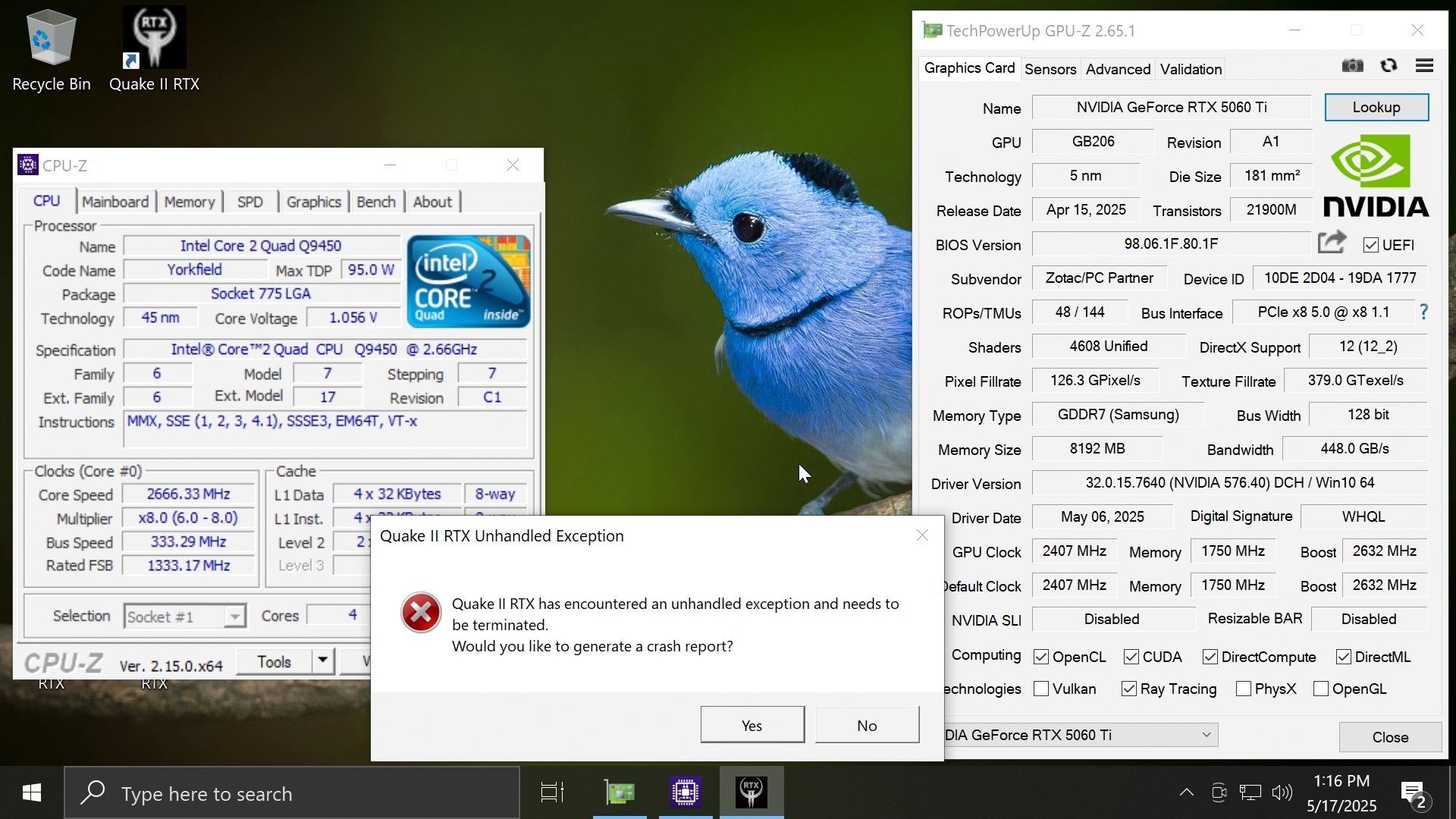Switch to the Mainboard tab in CPU-Z
1456x819 pixels.
coord(115,202)
